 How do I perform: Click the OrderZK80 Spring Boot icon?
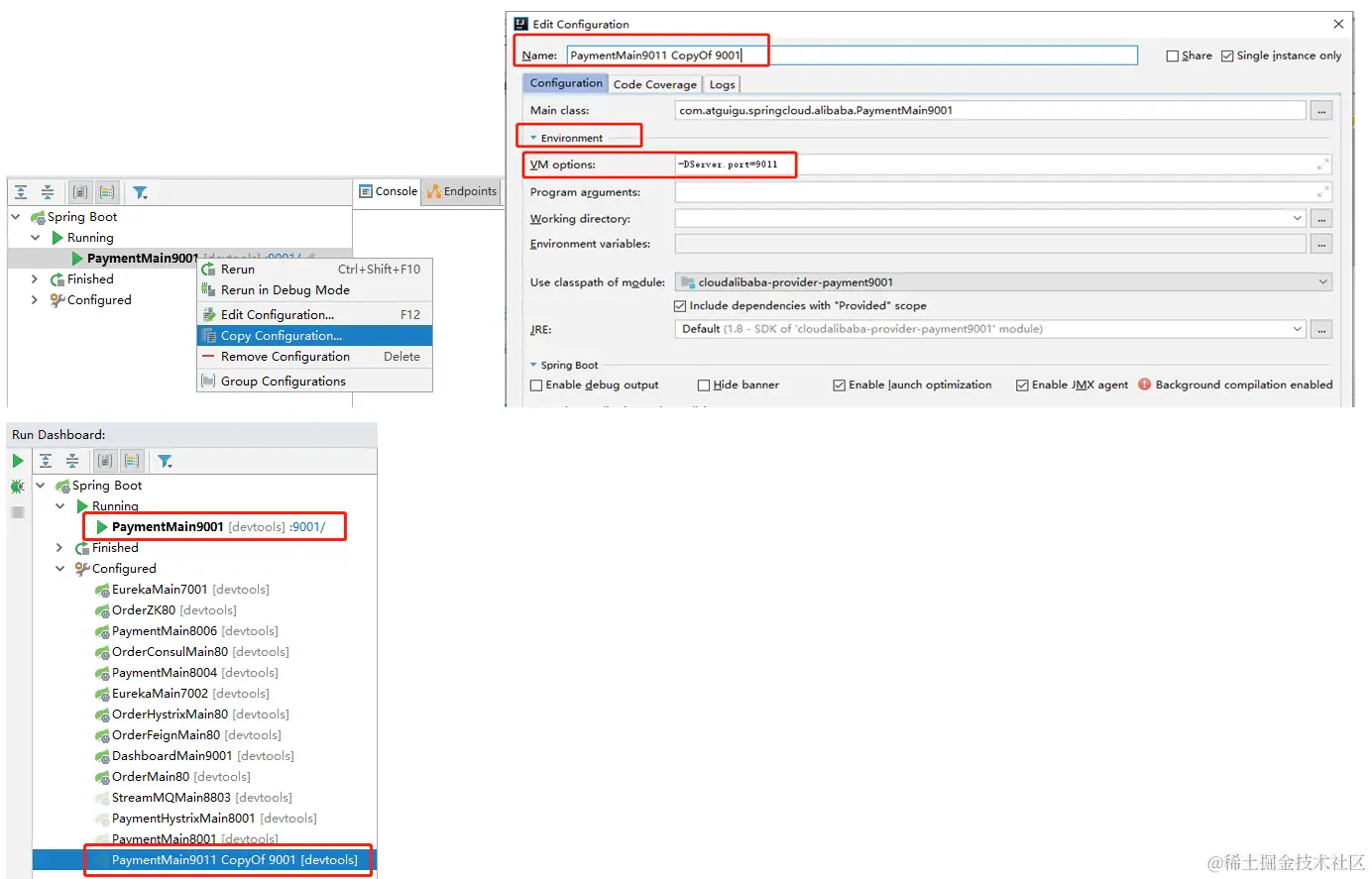pos(102,610)
